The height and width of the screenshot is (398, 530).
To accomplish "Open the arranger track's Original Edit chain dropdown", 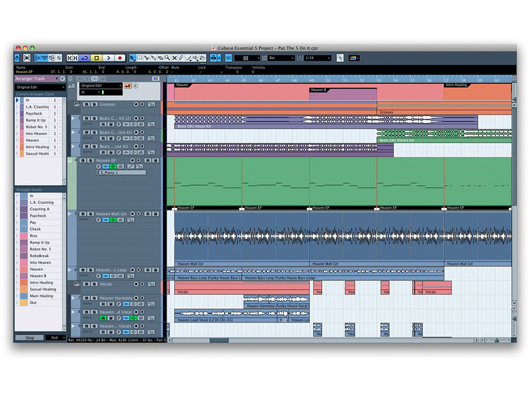I will [101, 86].
